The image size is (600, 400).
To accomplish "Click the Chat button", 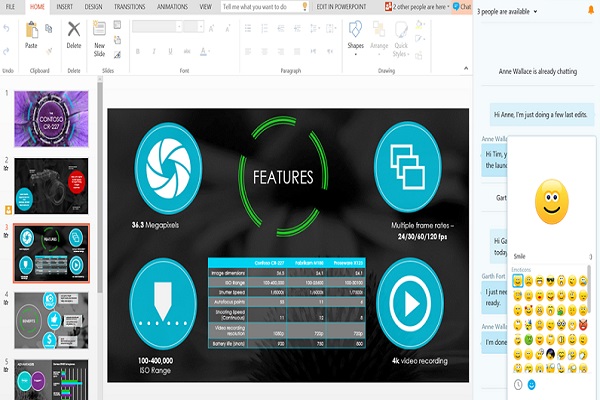I will [x=462, y=7].
